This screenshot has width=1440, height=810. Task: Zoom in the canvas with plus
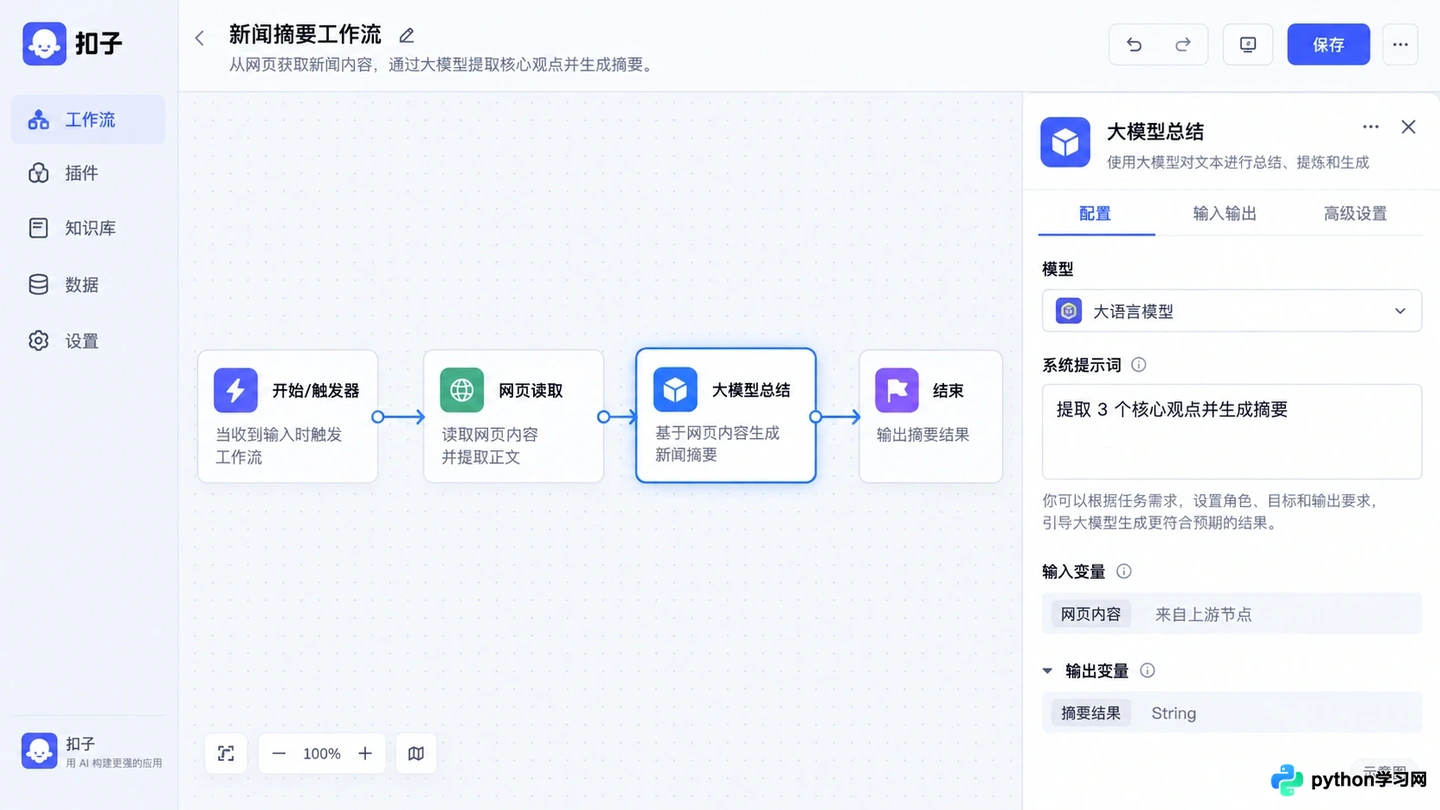tap(365, 754)
